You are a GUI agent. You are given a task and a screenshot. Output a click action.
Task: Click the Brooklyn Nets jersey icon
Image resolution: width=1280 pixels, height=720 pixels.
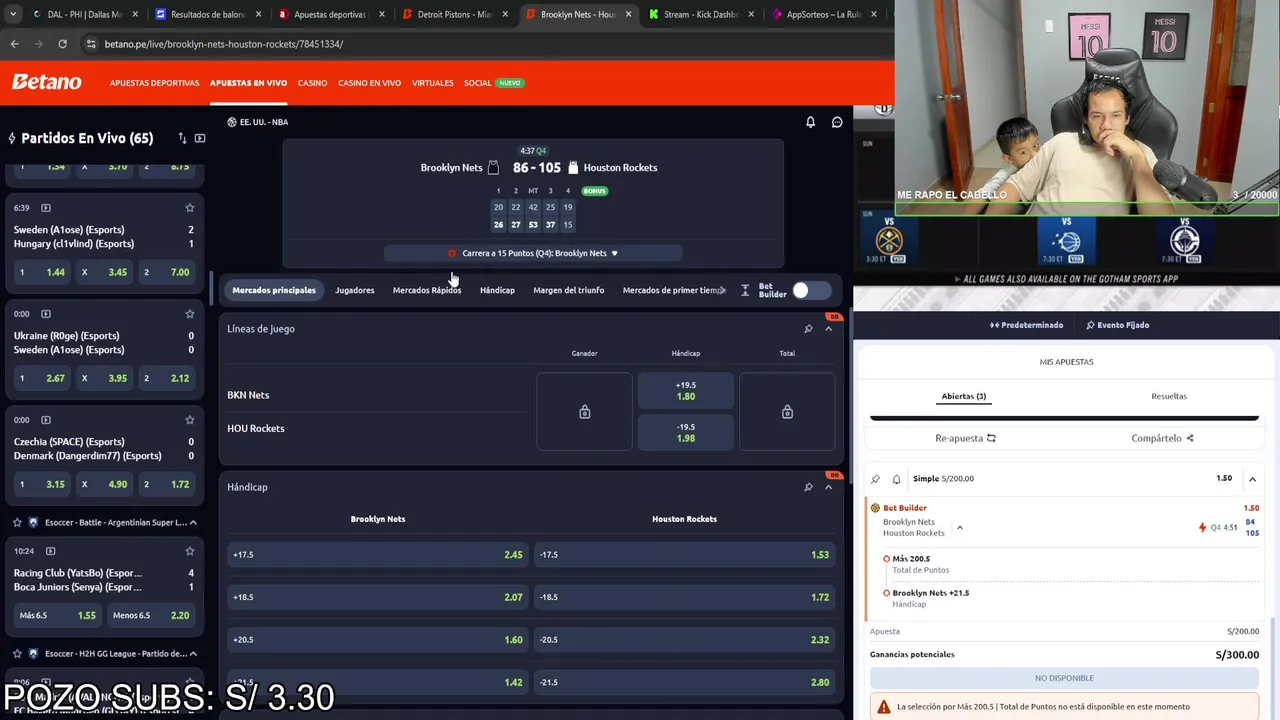(493, 168)
